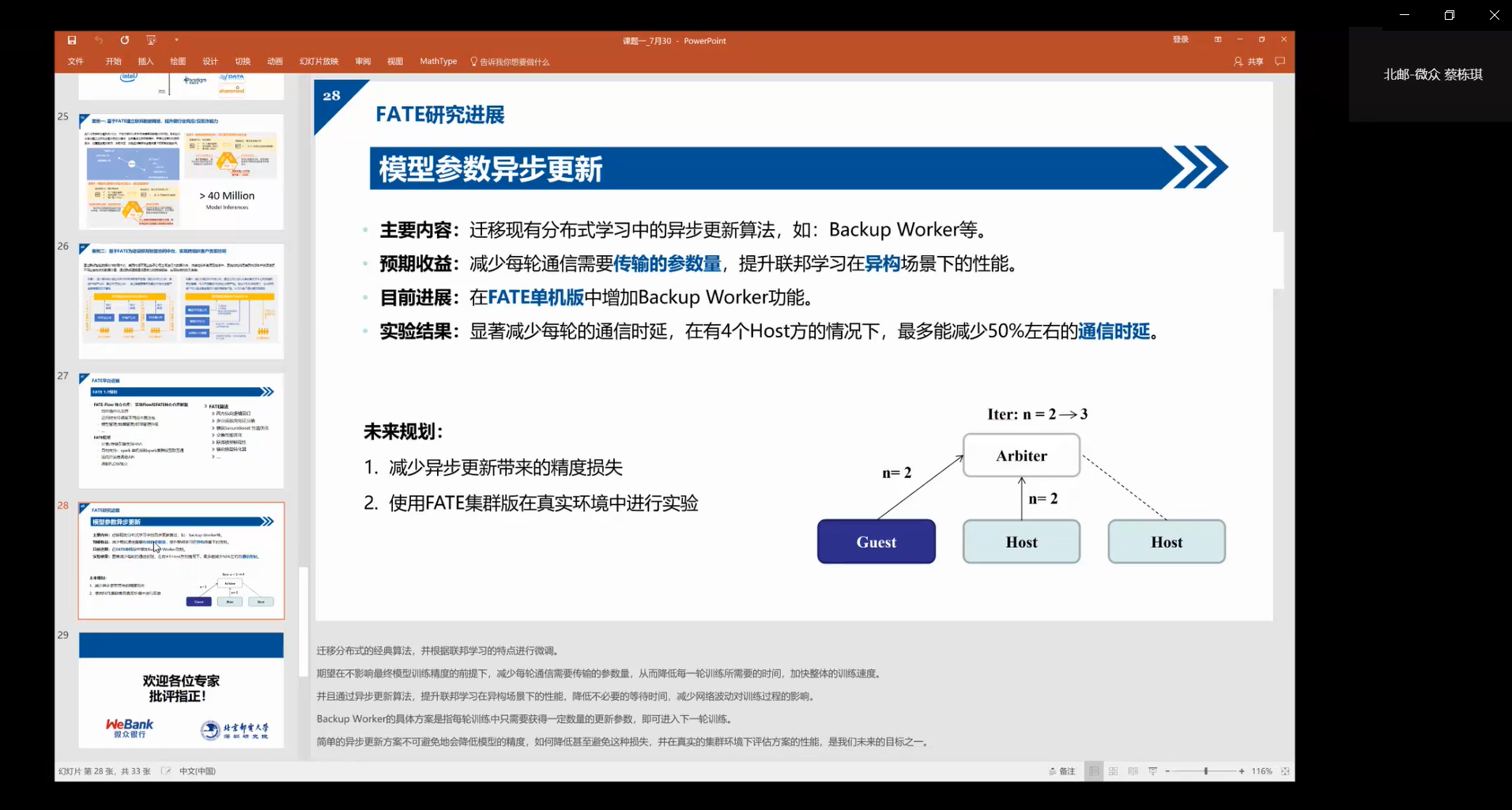Viewport: 1512px width, 810px height.
Task: Click the zoom slider handle
Action: click(1206, 771)
